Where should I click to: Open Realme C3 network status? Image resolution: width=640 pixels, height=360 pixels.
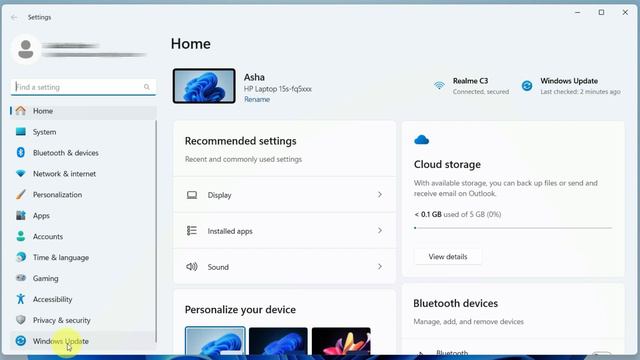click(471, 86)
